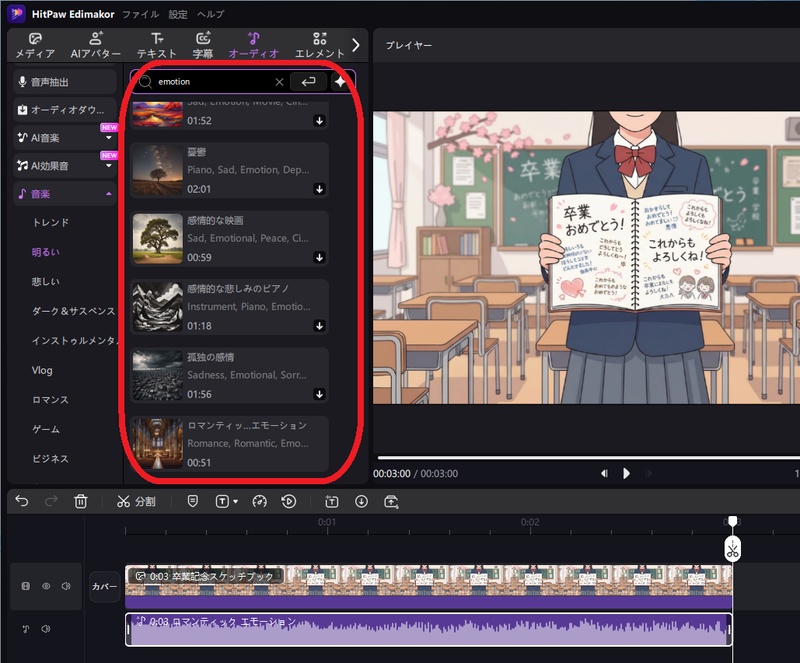Open the speed control gauge icon
The height and width of the screenshot is (663, 800).
(258, 501)
